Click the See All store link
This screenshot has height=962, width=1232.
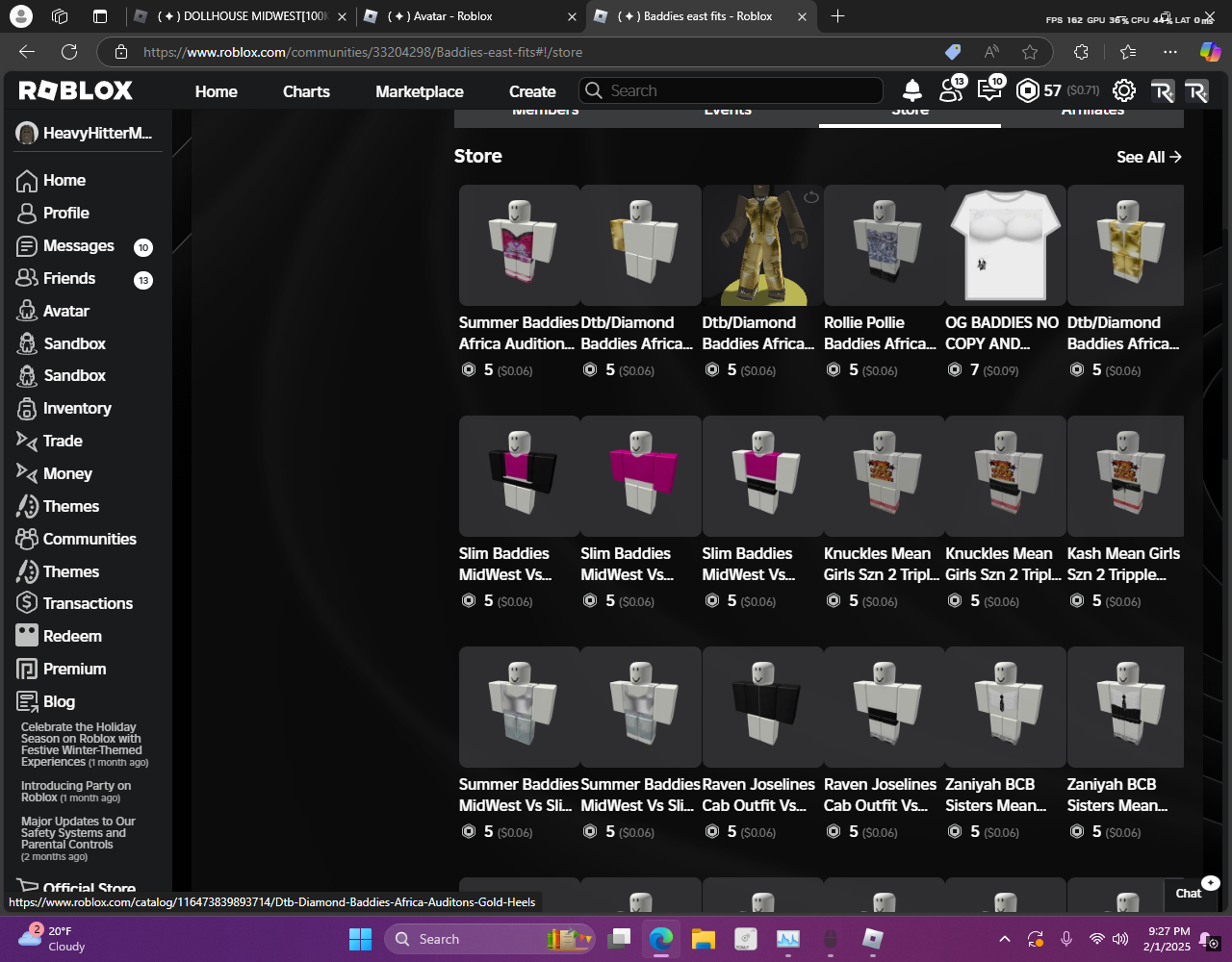1148,157
